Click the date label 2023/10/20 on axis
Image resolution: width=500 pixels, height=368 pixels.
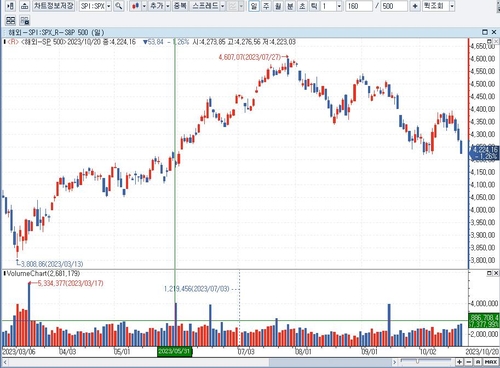pyautogui.click(x=482, y=352)
